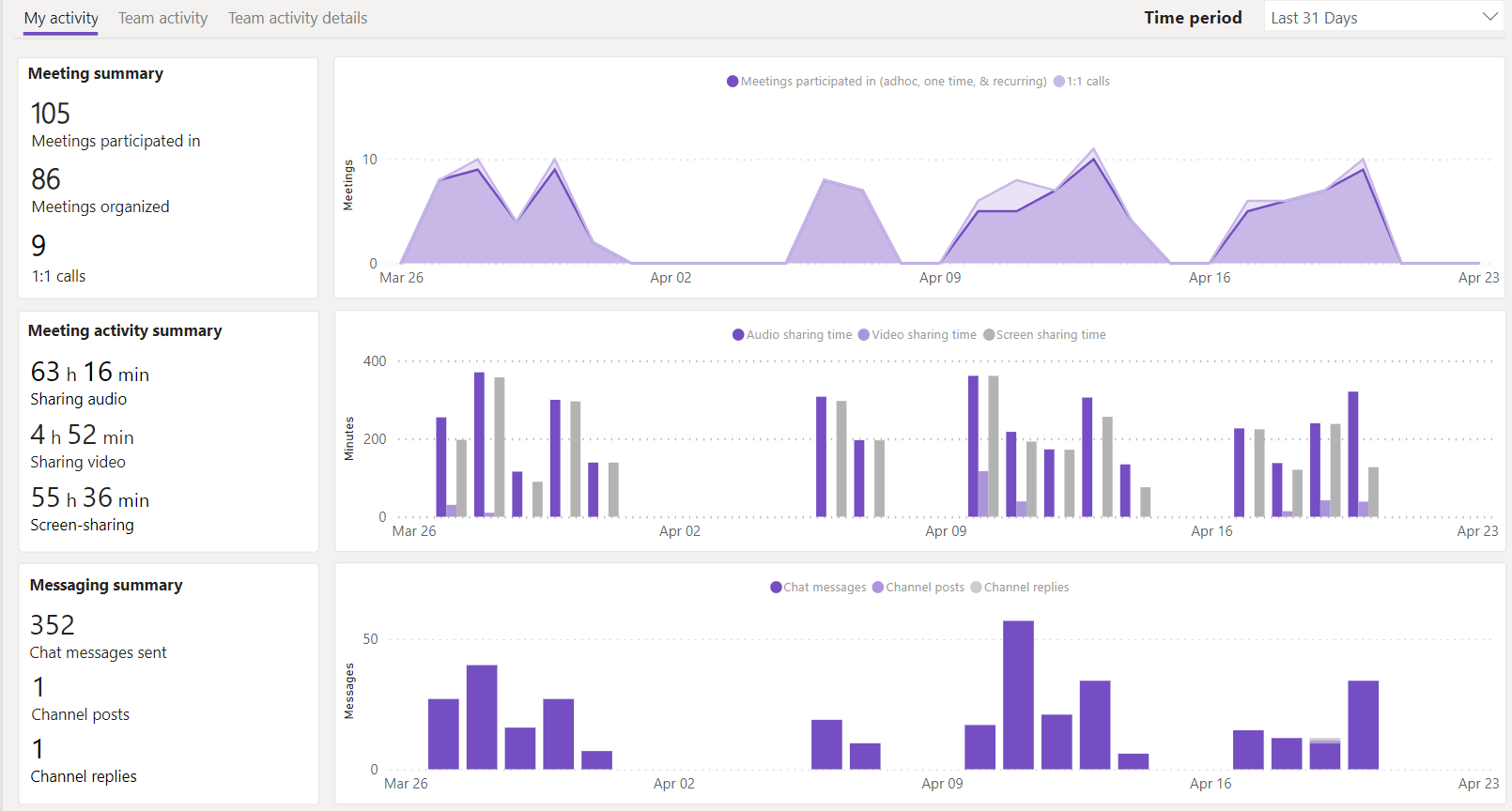The image size is (1512, 811).
Task: Expand the Time period dropdown chevron
Action: tap(1489, 17)
